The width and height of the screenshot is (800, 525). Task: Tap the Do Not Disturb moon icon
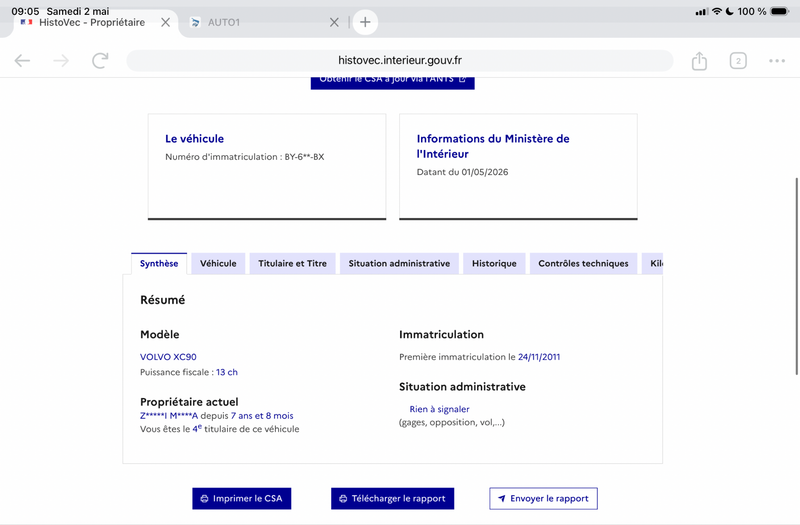730,11
